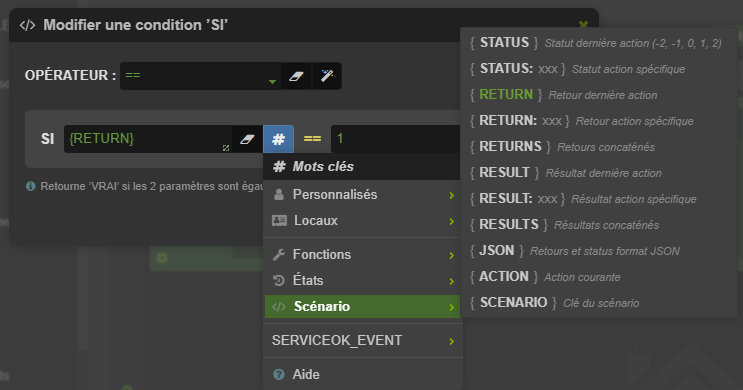The image size is (743, 390).
Task: Open the SERVICEOK_EVENT submenu
Action: pyautogui.click(x=362, y=340)
